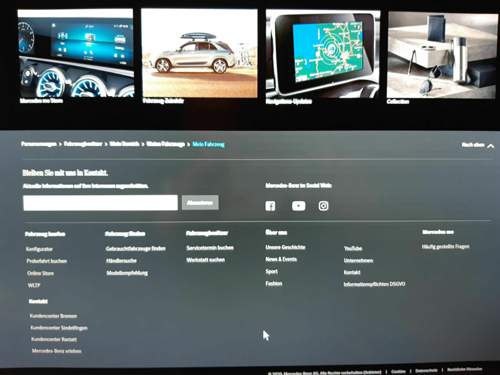Open Kundencenter Bremen link
The height and width of the screenshot is (375, 500).
[x=53, y=316]
